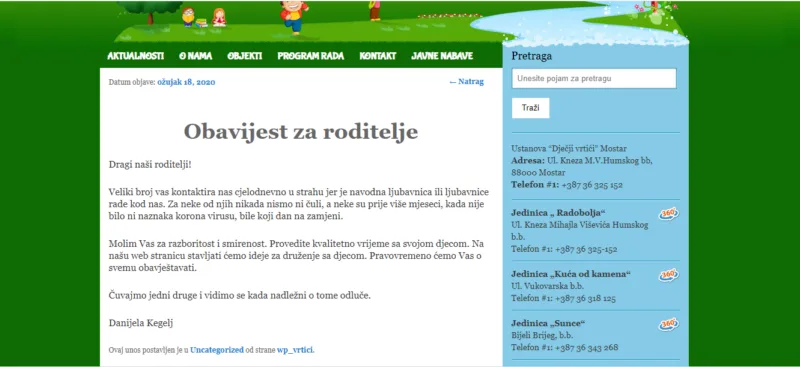Click the heading 'Obavijest za roditelje'
The image size is (800, 367).
click(301, 132)
